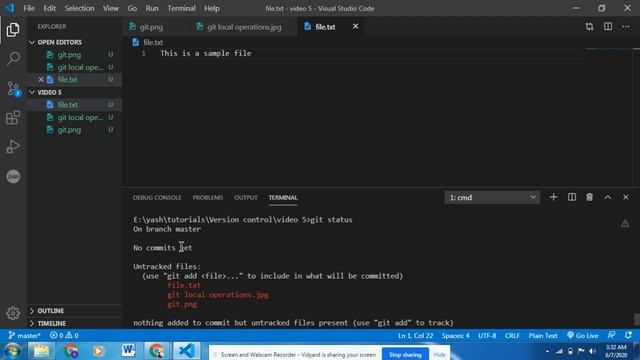
Task: Split the editor to the right
Action: click(608, 27)
